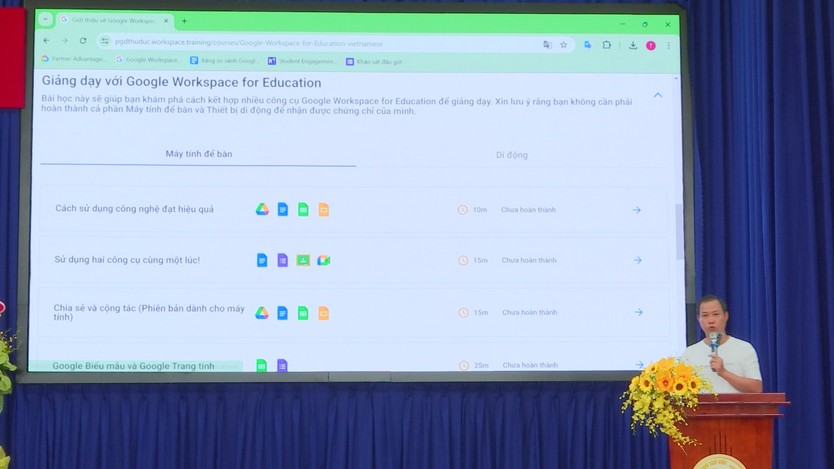Open the site info icon in address bar
834x469 pixels.
[x=105, y=41]
